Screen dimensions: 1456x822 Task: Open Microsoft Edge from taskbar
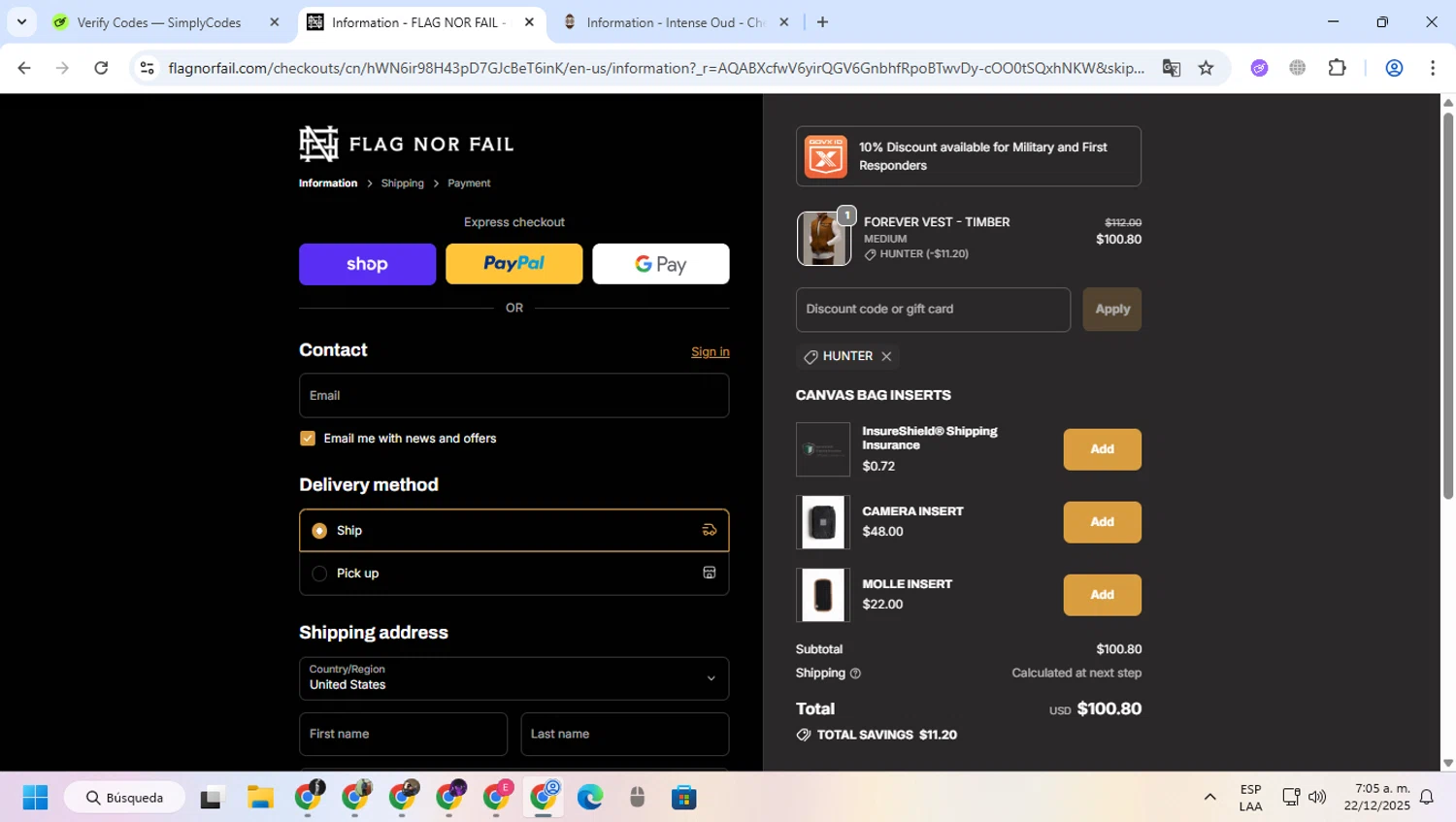590,798
